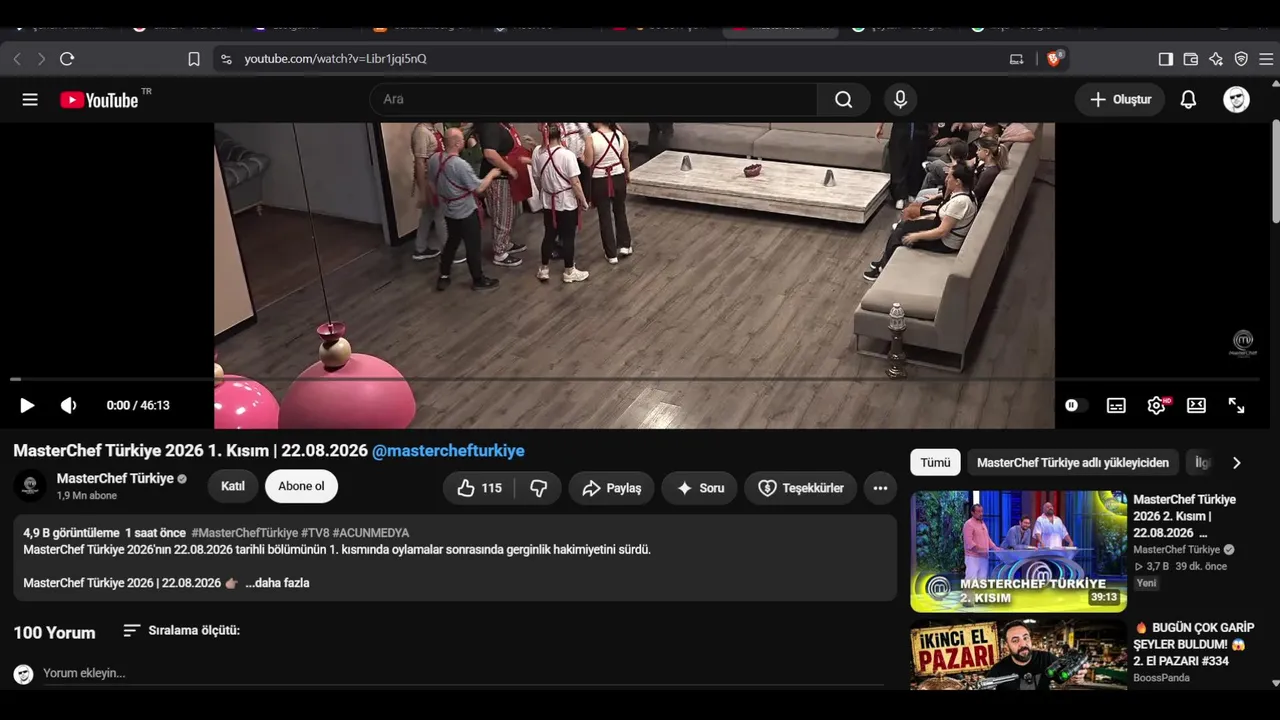Click Katıl to join the channel
Image resolution: width=1280 pixels, height=720 pixels.
click(x=233, y=487)
